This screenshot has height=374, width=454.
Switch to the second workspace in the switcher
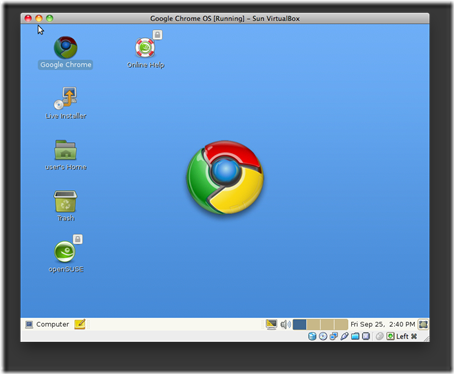(313, 324)
